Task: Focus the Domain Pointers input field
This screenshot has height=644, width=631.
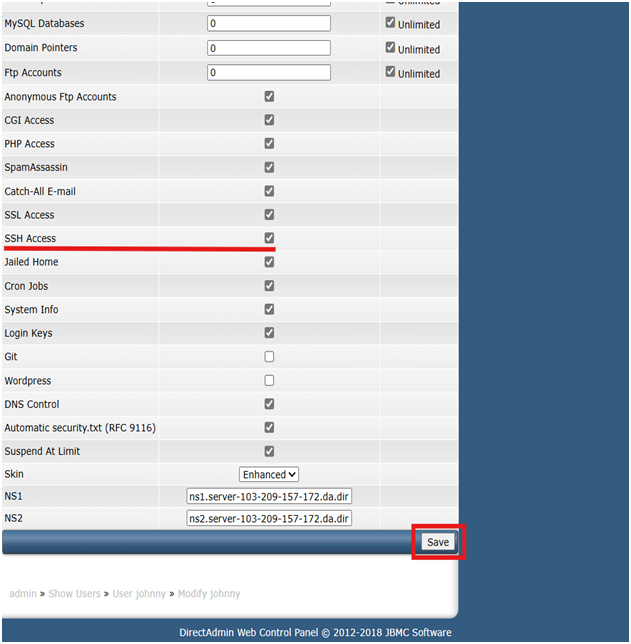Action: (x=269, y=48)
